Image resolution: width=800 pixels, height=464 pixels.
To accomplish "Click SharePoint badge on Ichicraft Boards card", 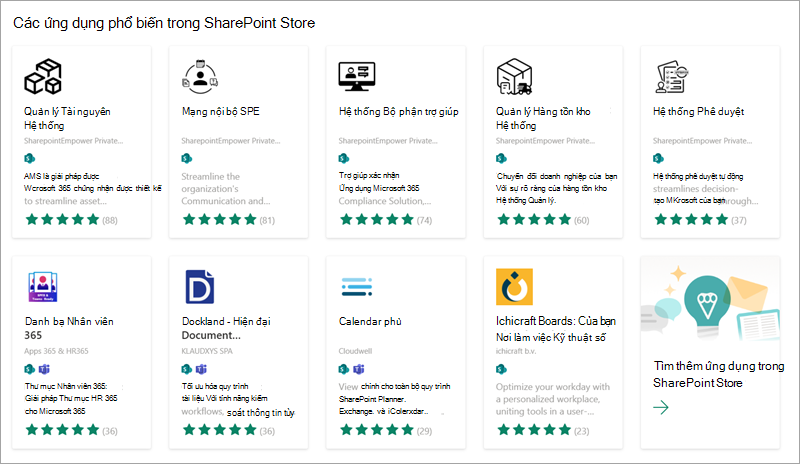I will tap(501, 369).
